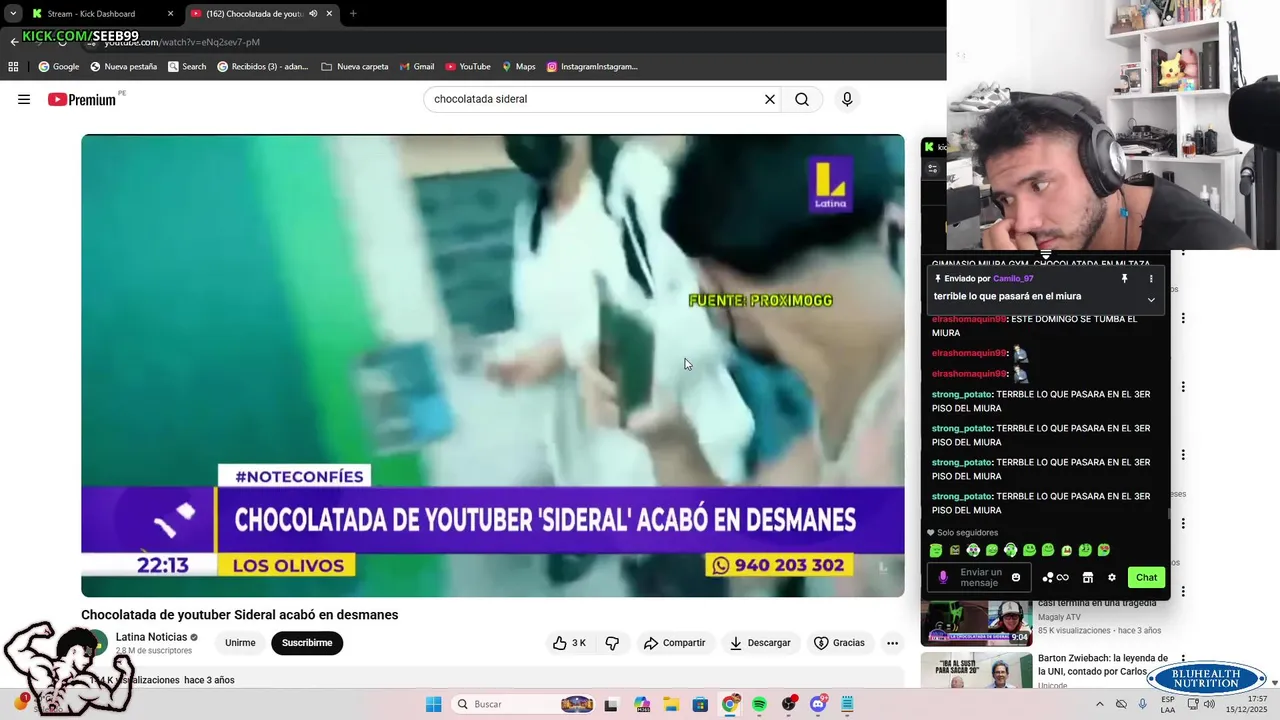Open Spotify from the taskbar

[x=759, y=704]
